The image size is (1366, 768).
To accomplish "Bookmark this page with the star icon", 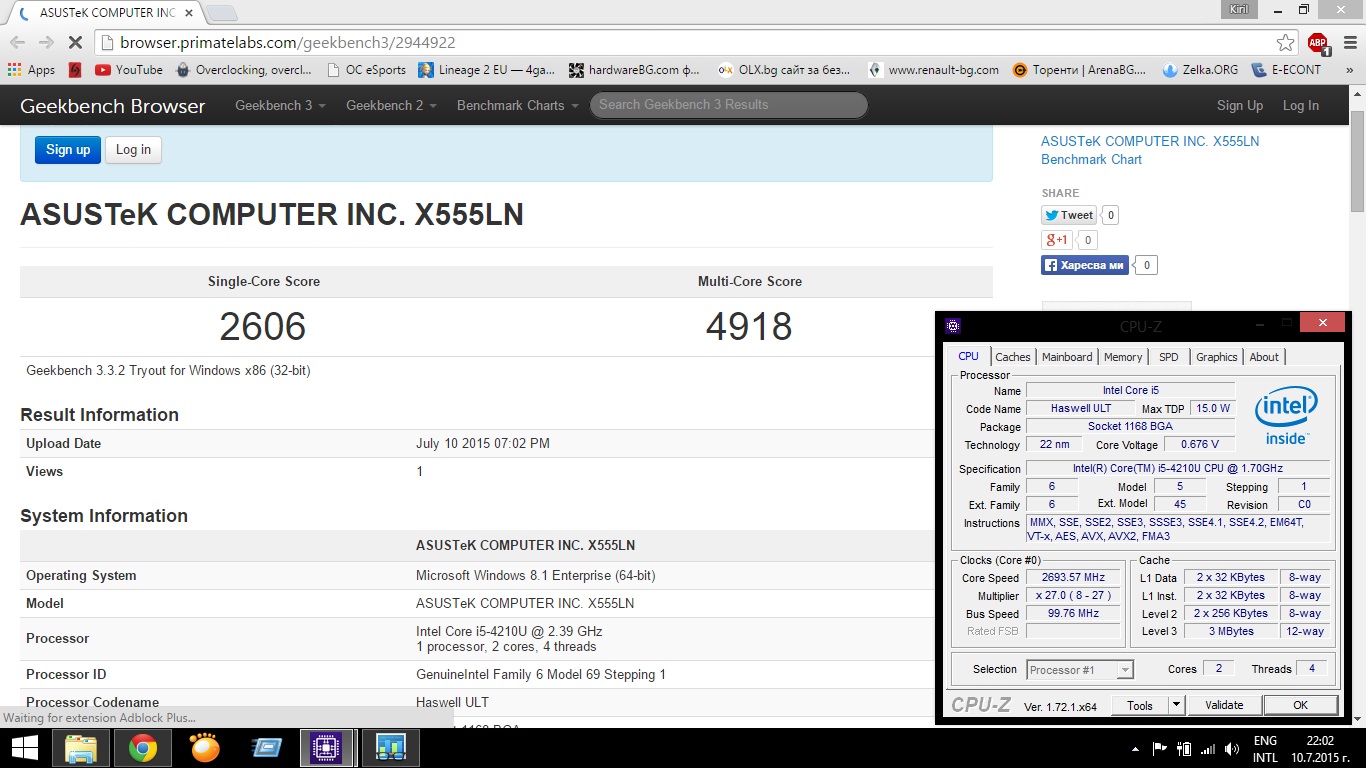I will click(1286, 43).
